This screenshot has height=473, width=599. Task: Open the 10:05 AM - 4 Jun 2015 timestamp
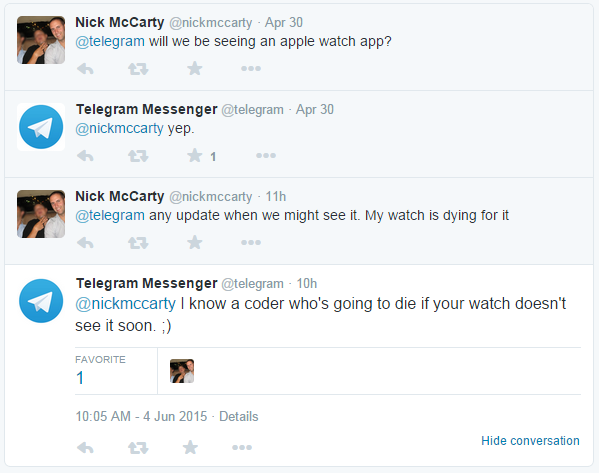(x=141, y=416)
